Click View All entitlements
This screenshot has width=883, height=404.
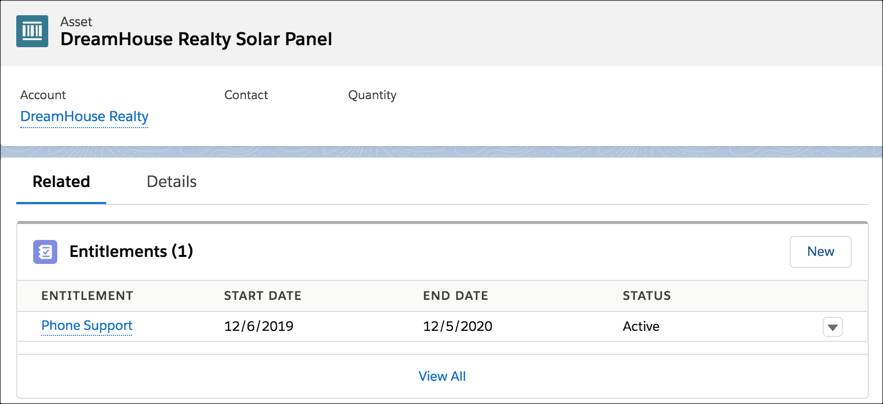[441, 377]
